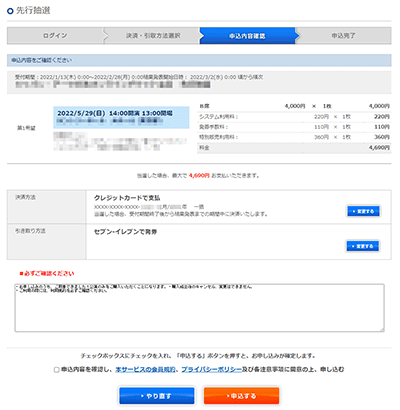
Task: Select the 決済・引取方法選択 step tab
Action: [x=153, y=36]
